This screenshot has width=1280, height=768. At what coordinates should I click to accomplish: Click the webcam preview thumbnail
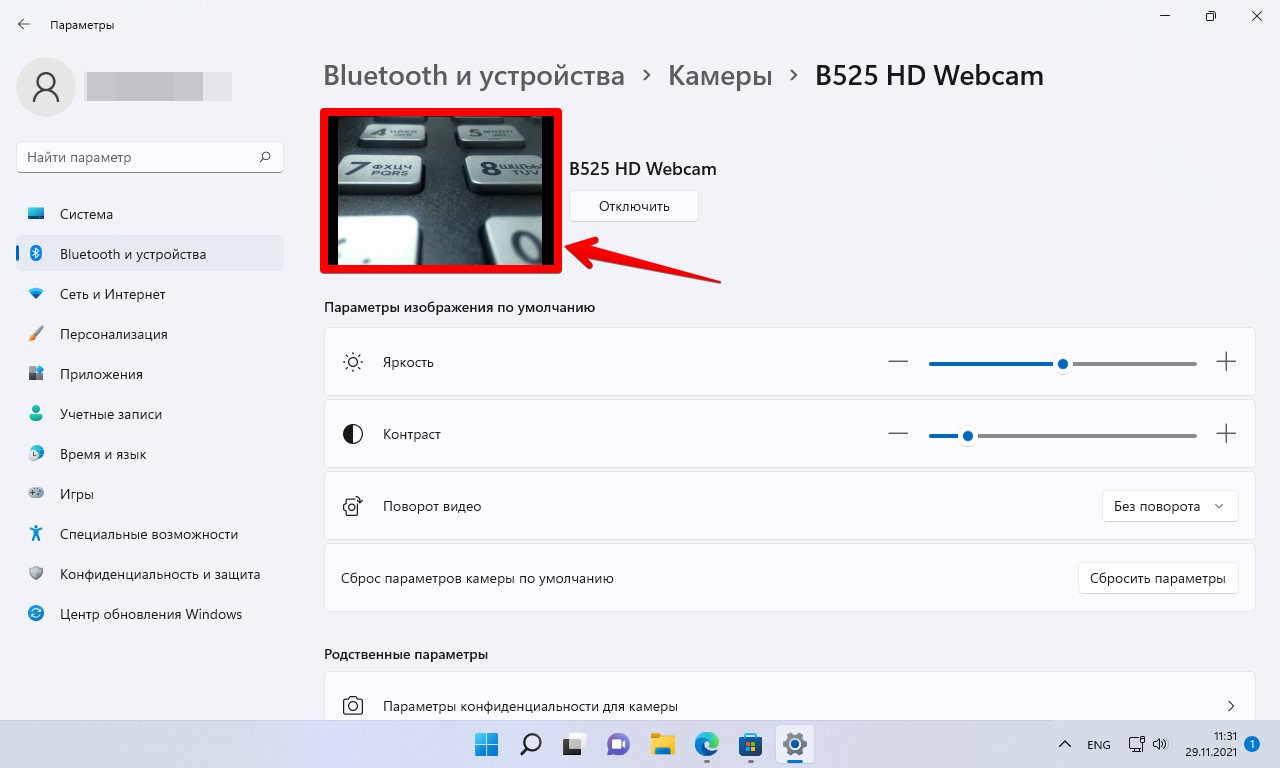tap(441, 190)
